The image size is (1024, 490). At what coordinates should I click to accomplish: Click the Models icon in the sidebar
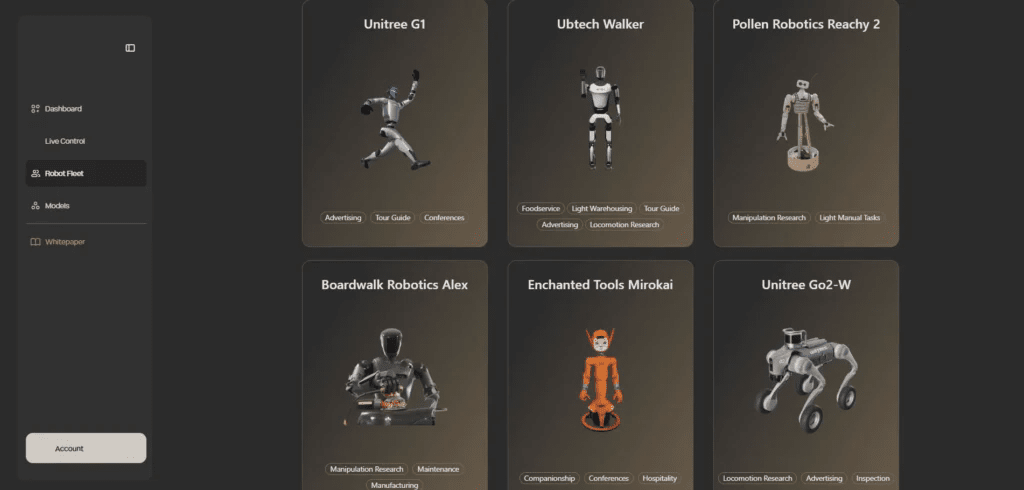[x=35, y=206]
